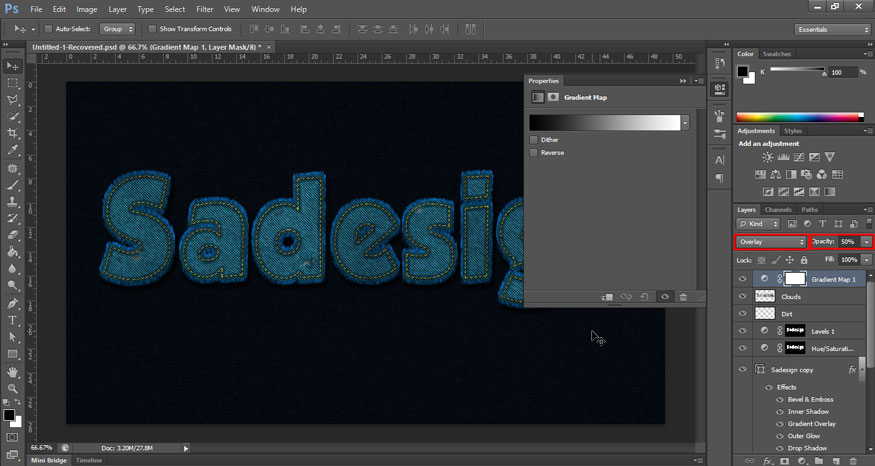This screenshot has width=875, height=466.
Task: Hide the Gradient Map 1 layer
Action: (742, 279)
